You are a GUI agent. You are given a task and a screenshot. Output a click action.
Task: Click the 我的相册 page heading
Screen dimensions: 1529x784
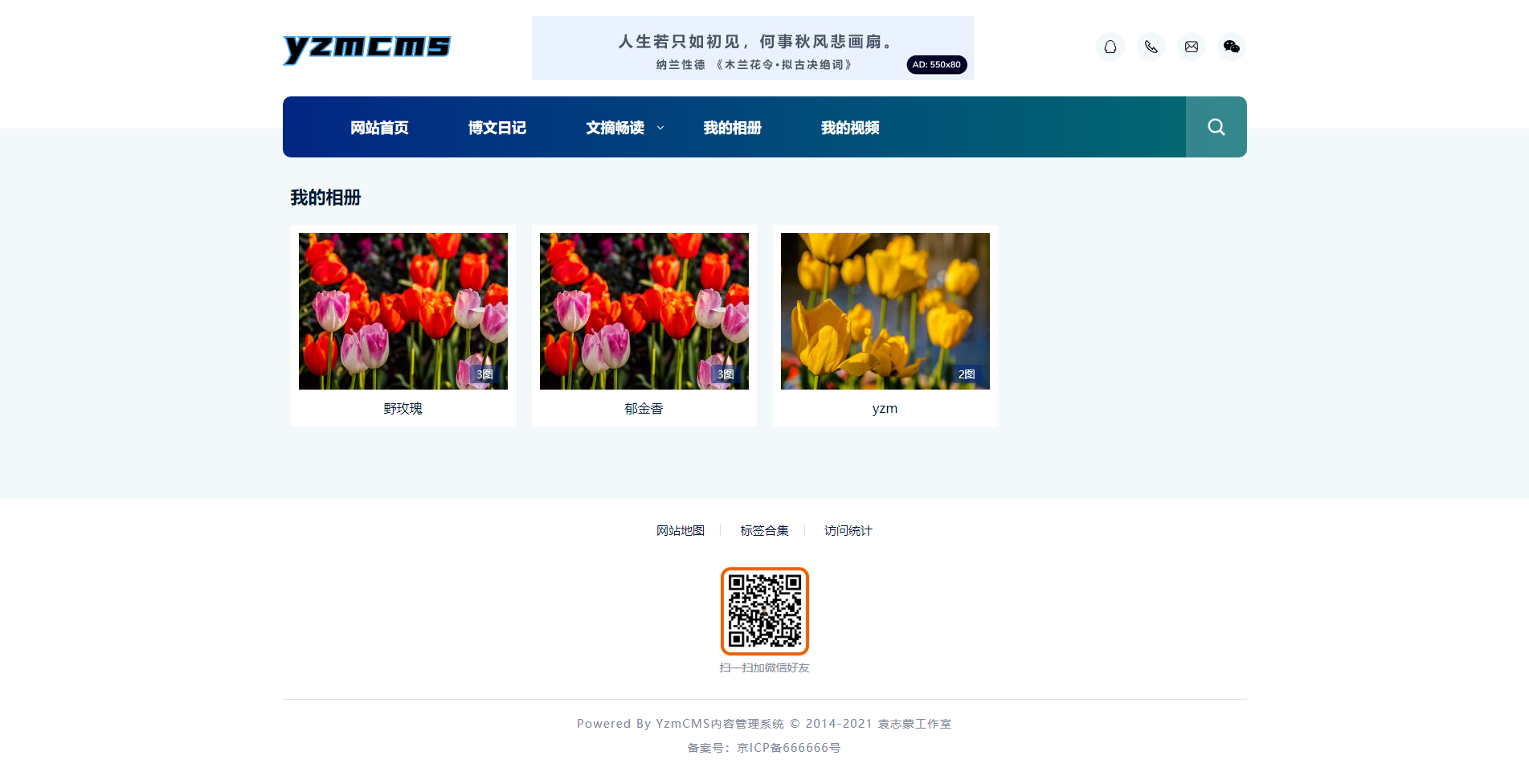325,198
